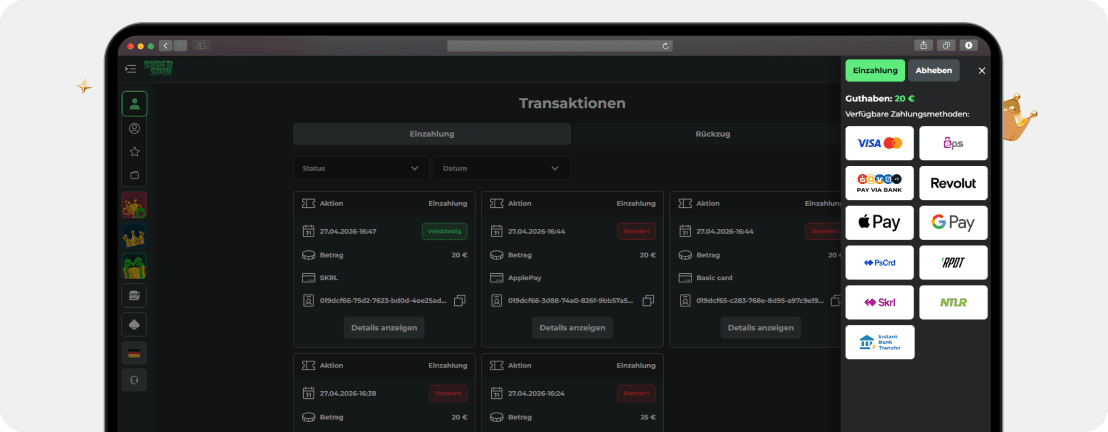Click the ApplePay method label
This screenshot has width=1108, height=432.
[524, 278]
